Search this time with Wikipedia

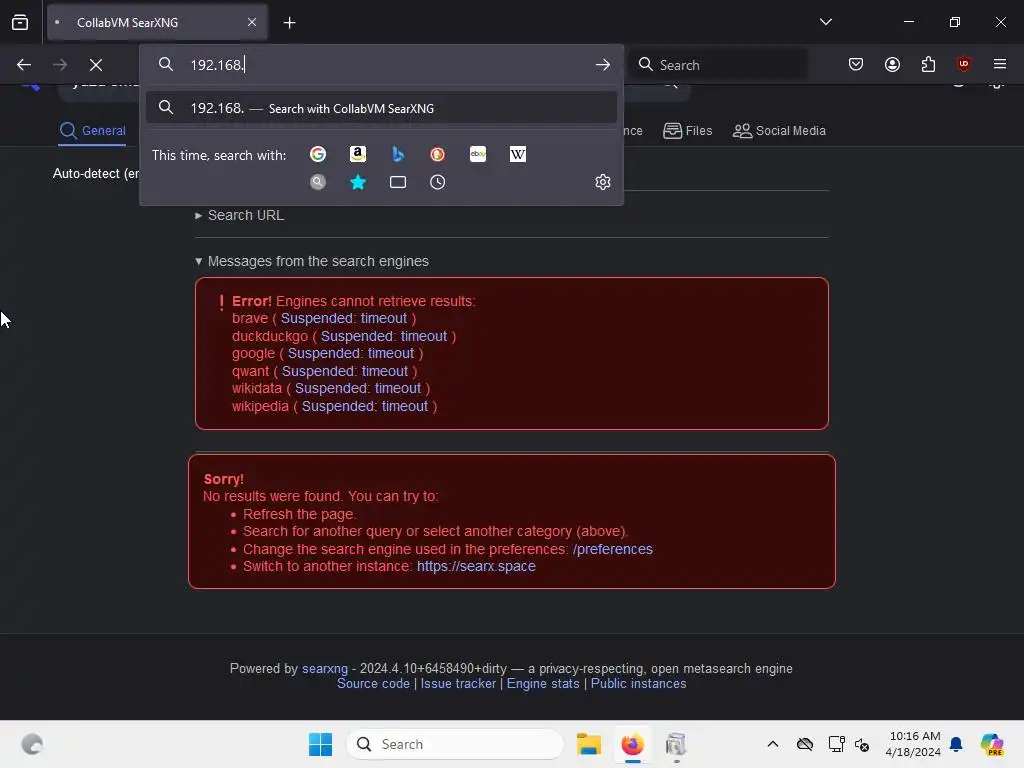click(x=518, y=154)
